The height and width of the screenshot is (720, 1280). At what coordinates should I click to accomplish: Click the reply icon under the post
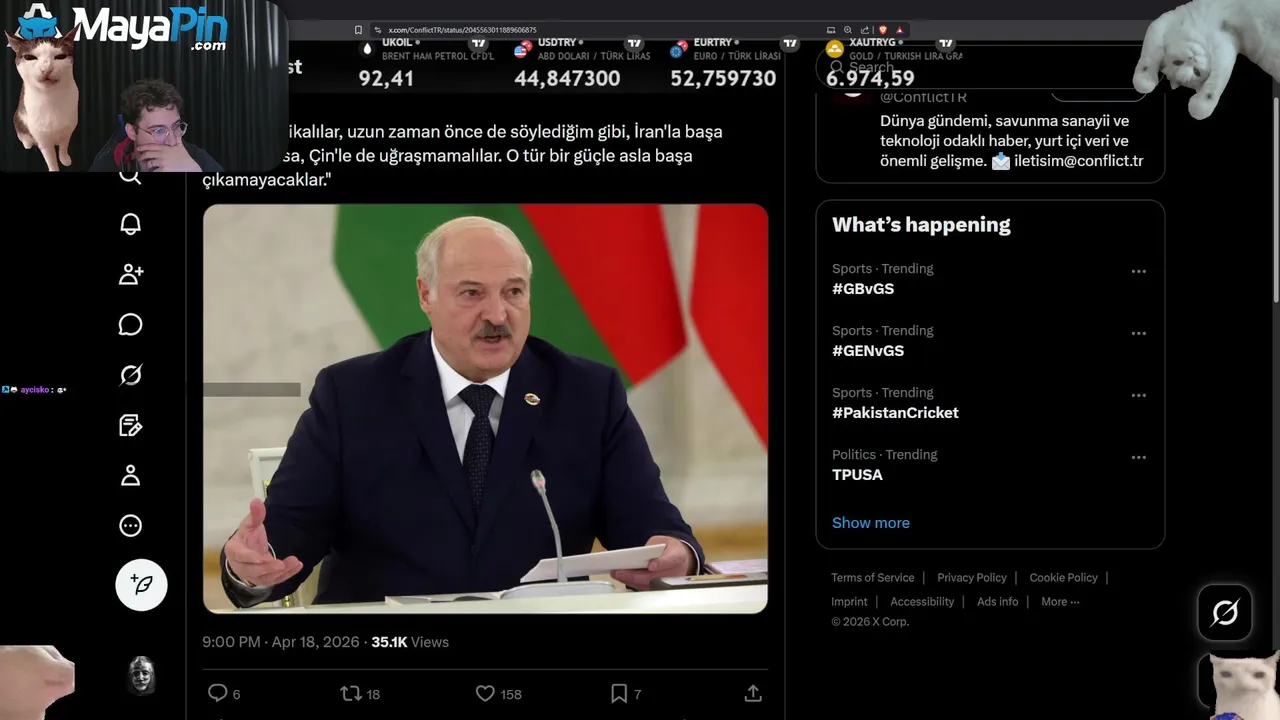[x=217, y=693]
